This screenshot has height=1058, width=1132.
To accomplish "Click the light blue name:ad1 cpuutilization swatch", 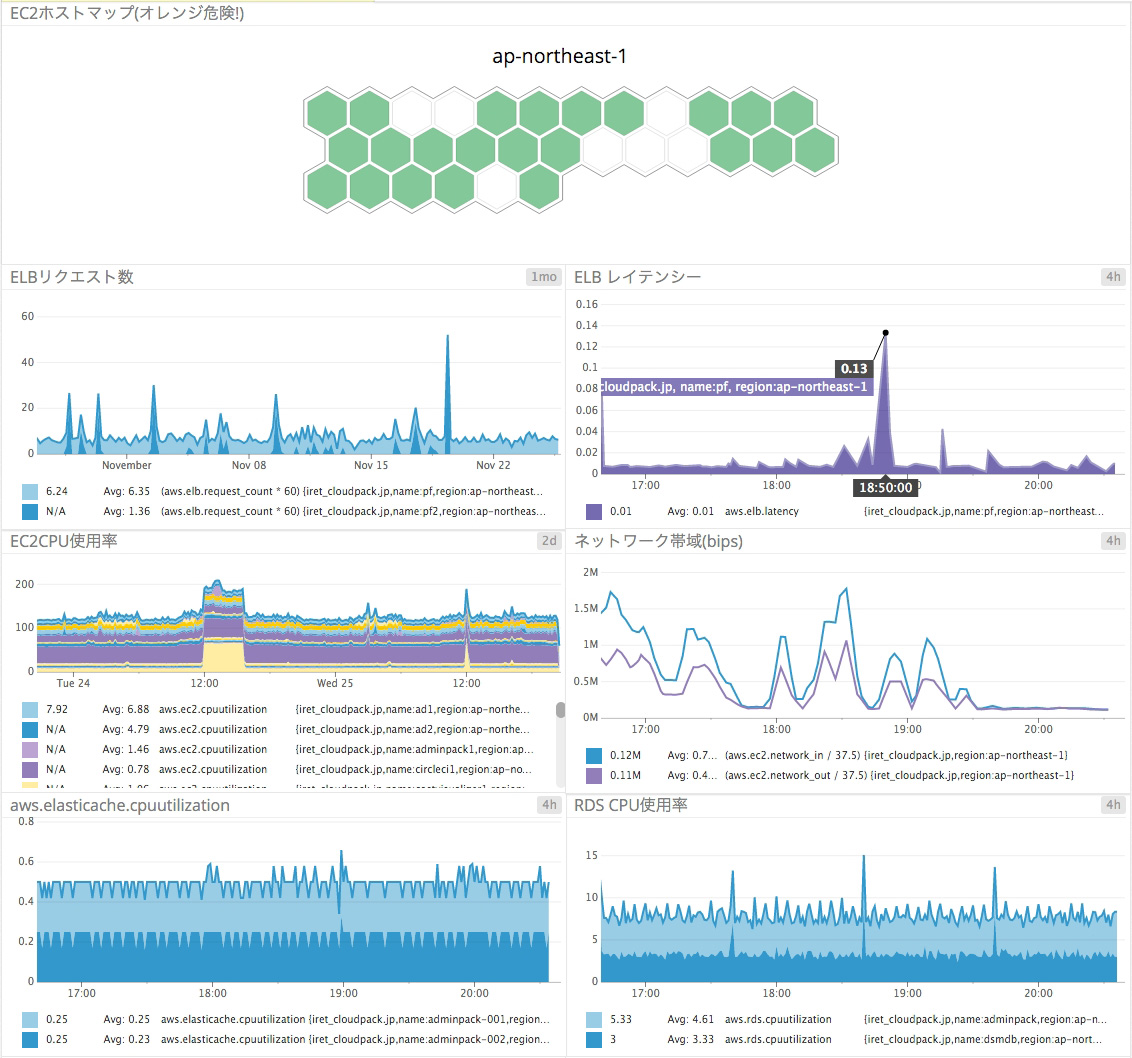I will coord(30,709).
